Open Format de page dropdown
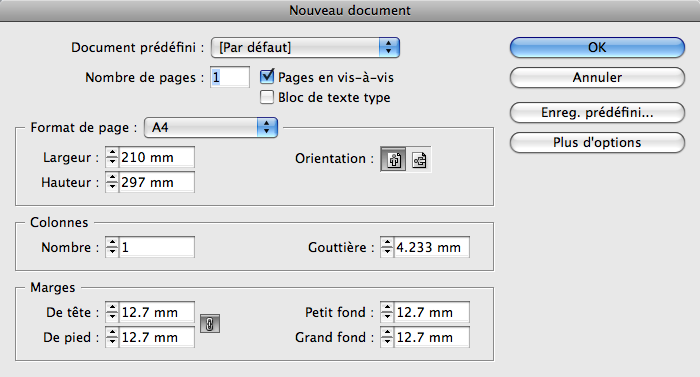This screenshot has width=700, height=377. pos(211,128)
